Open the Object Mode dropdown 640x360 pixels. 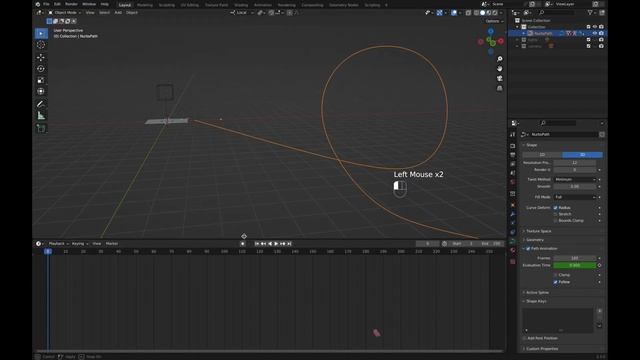point(64,13)
